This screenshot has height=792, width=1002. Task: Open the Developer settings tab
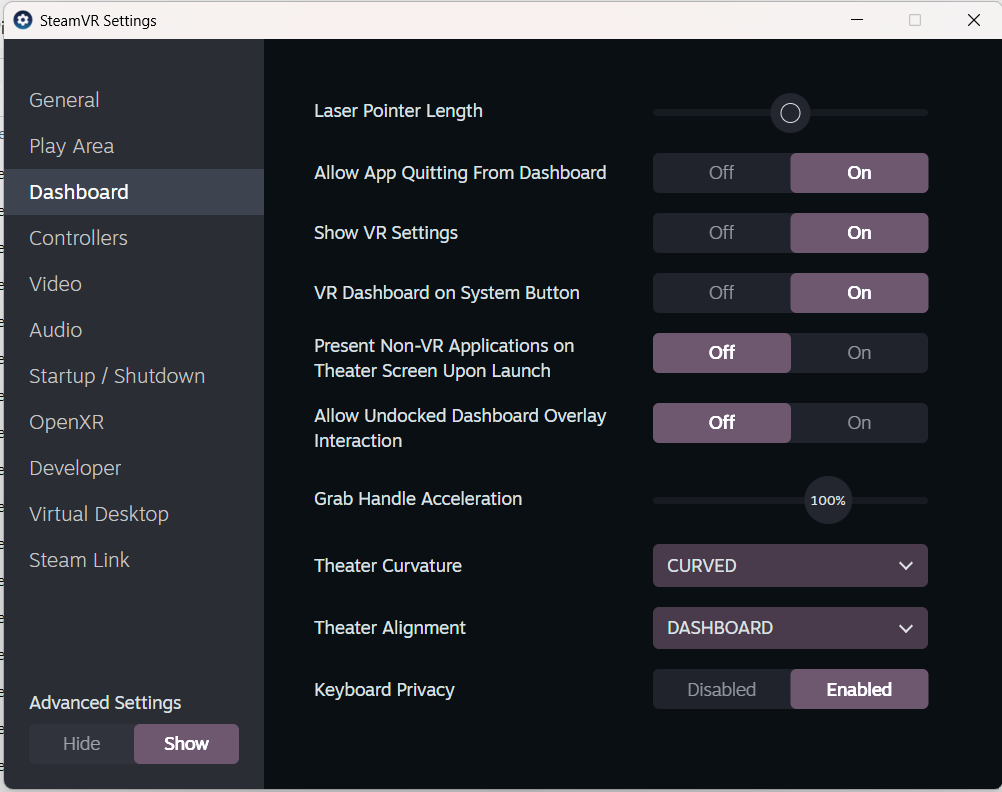(134, 468)
